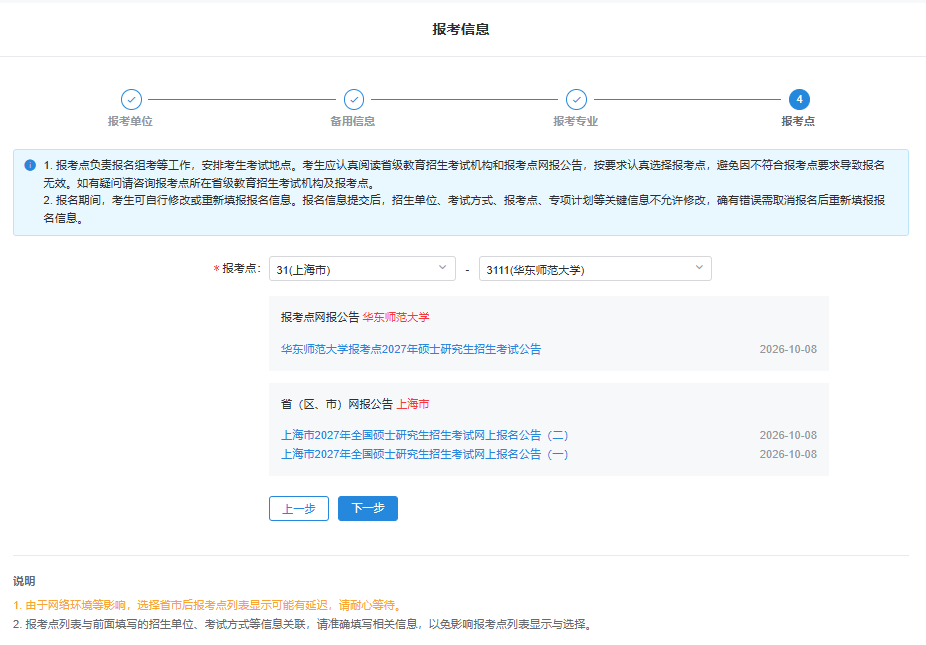
Task: Click the 上一步 button
Action: pos(299,509)
